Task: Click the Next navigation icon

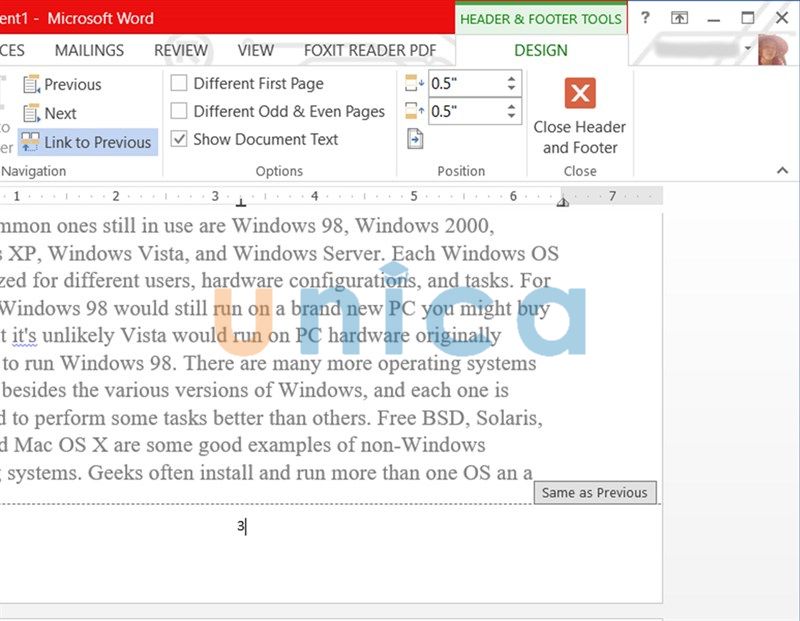Action: point(31,113)
